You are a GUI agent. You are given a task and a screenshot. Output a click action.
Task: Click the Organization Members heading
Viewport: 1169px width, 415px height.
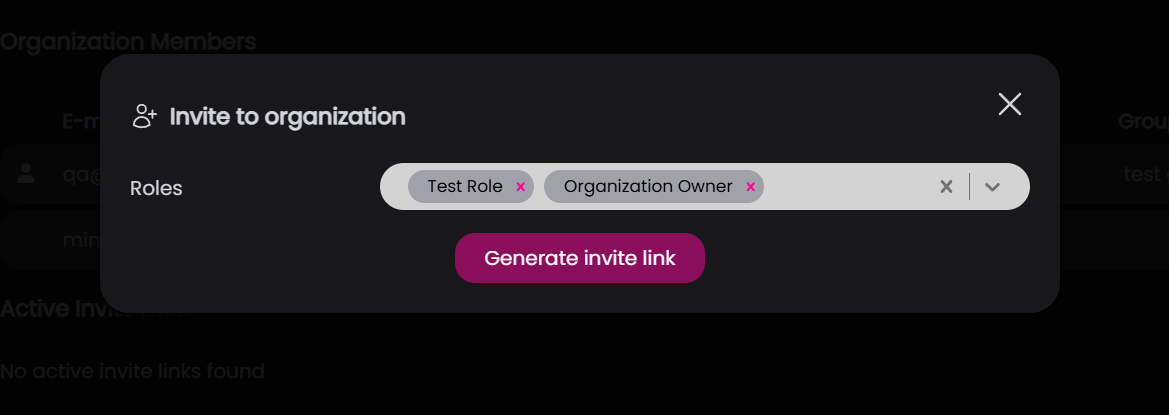[x=128, y=42]
